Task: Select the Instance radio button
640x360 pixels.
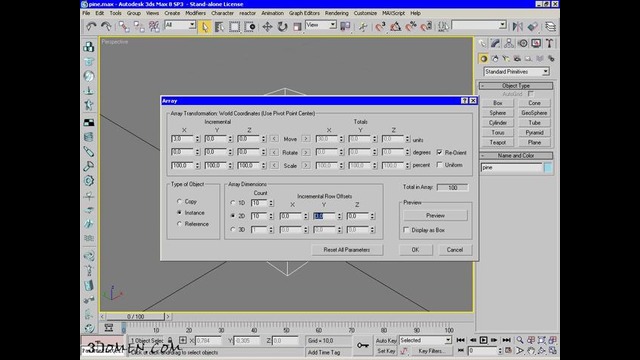Action: pyautogui.click(x=179, y=213)
